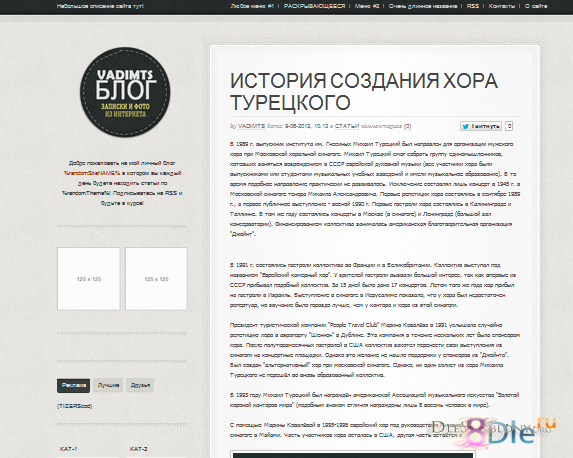This screenshot has height=458, width=573.
Task: Open the КАТ-1 category heading
Action: 68,449
